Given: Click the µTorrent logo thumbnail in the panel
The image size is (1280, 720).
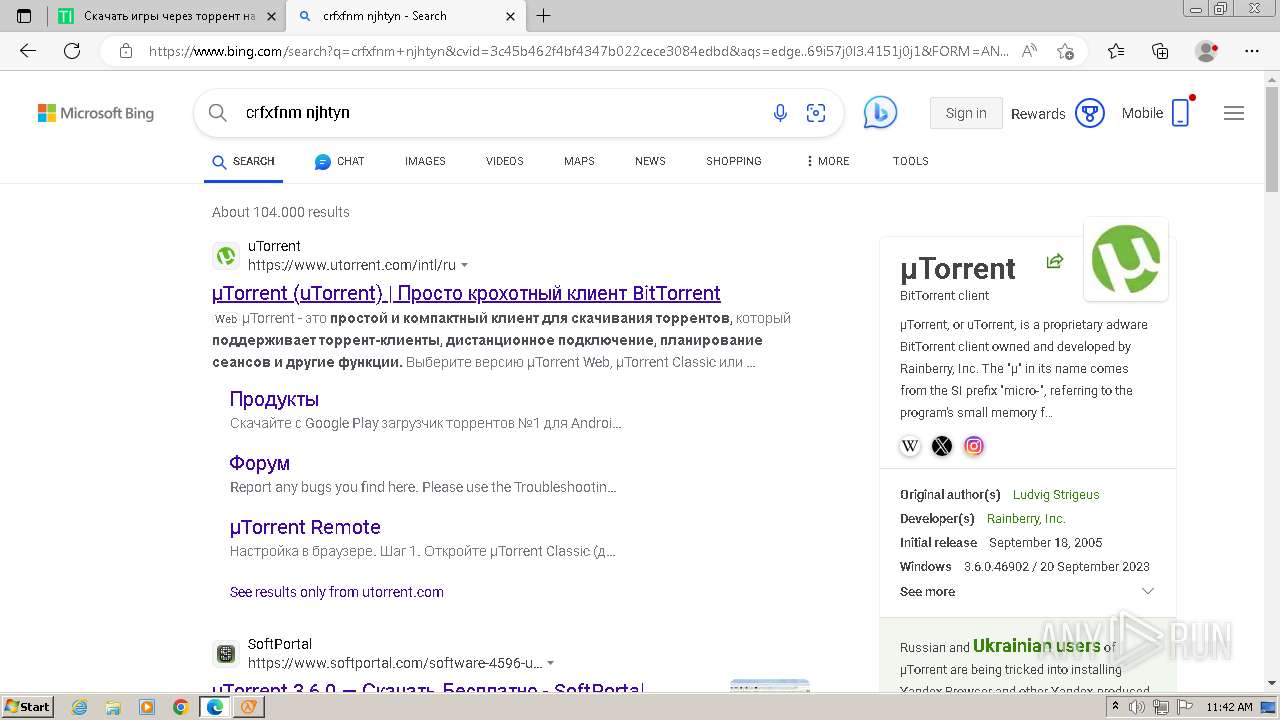Looking at the screenshot, I should pos(1126,259).
